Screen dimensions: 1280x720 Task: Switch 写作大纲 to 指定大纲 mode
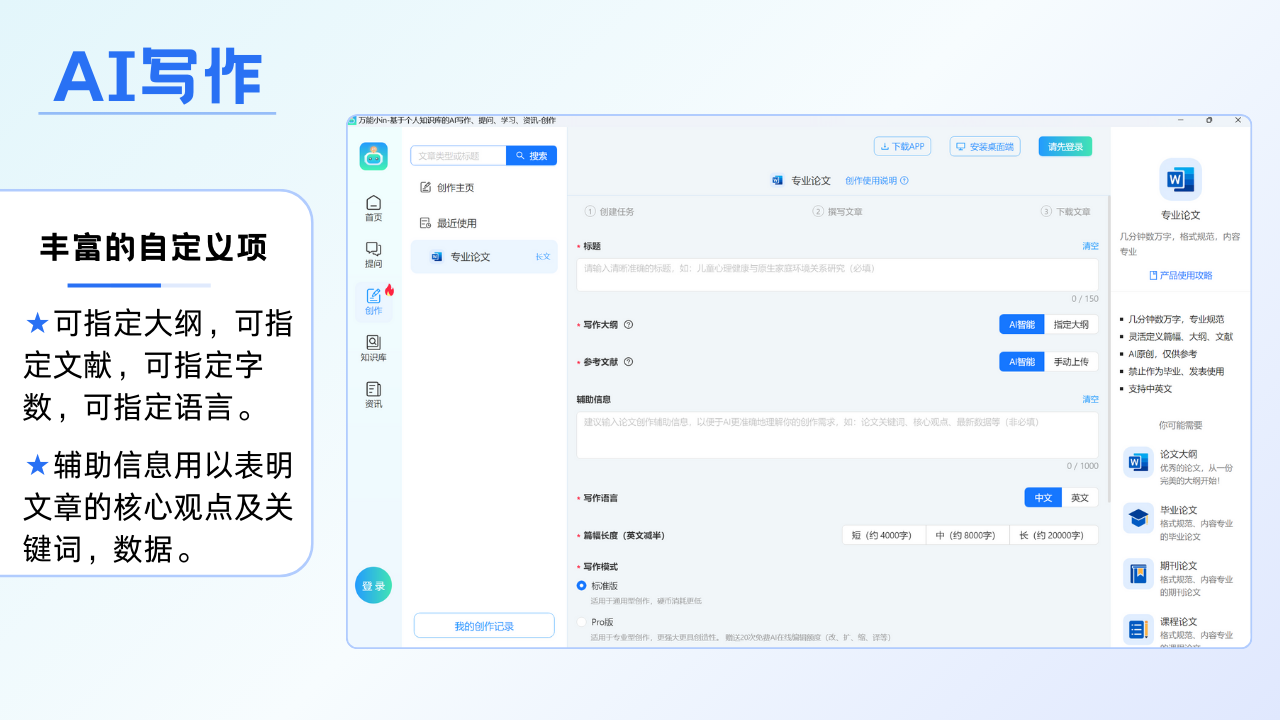[1074, 324]
